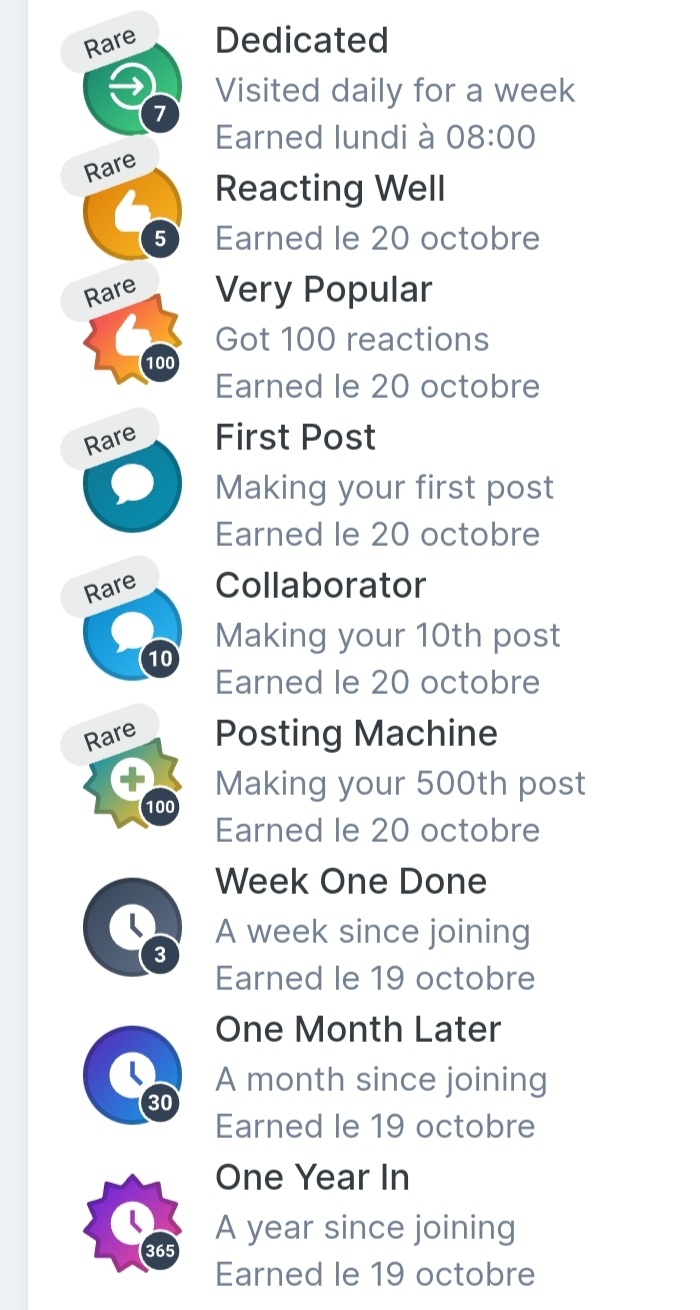Click the Rare label on Posting Machine badge

pos(108,737)
